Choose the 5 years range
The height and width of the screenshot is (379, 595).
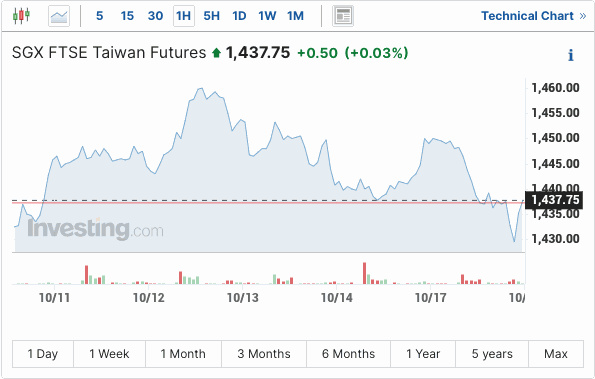(492, 354)
